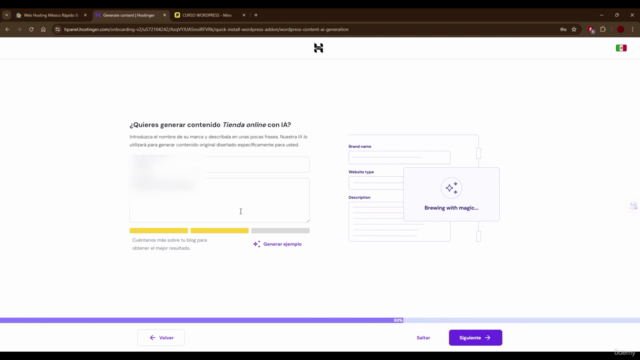This screenshot has height=360, width=640.
Task: Switch to the Generate content Hostinger tab
Action: 129,15
